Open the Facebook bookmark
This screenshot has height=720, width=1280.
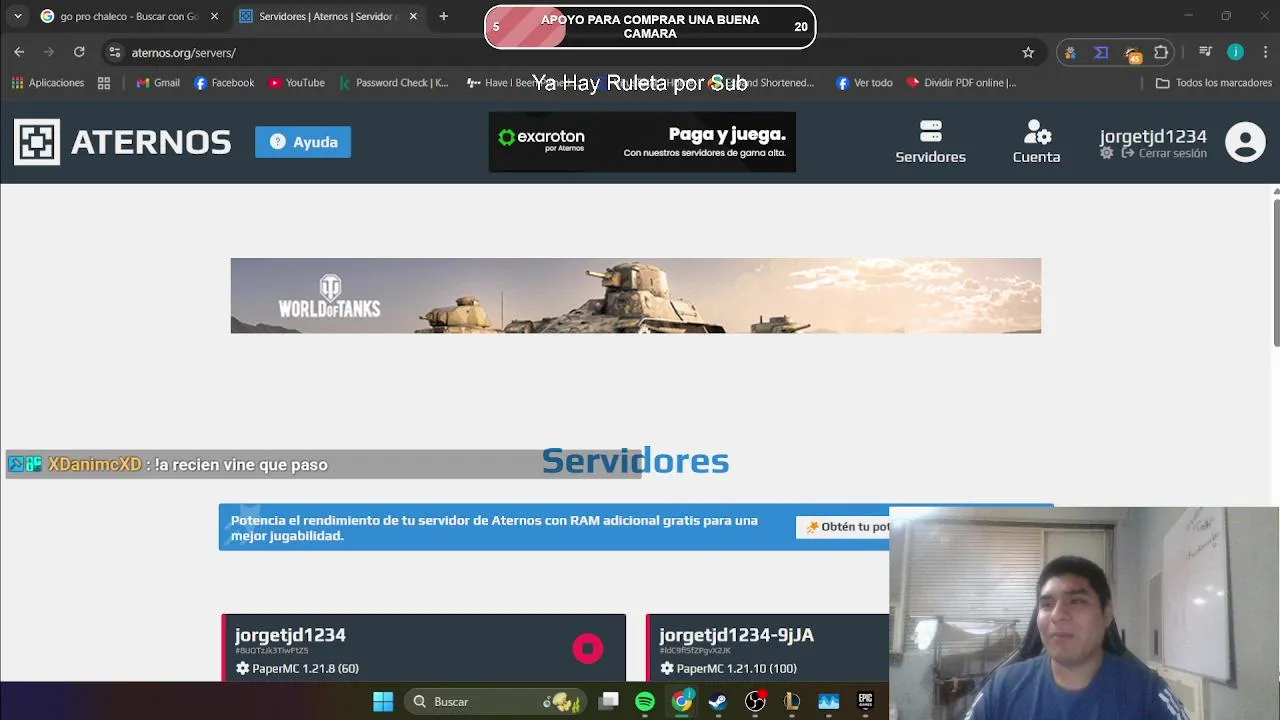[224, 83]
